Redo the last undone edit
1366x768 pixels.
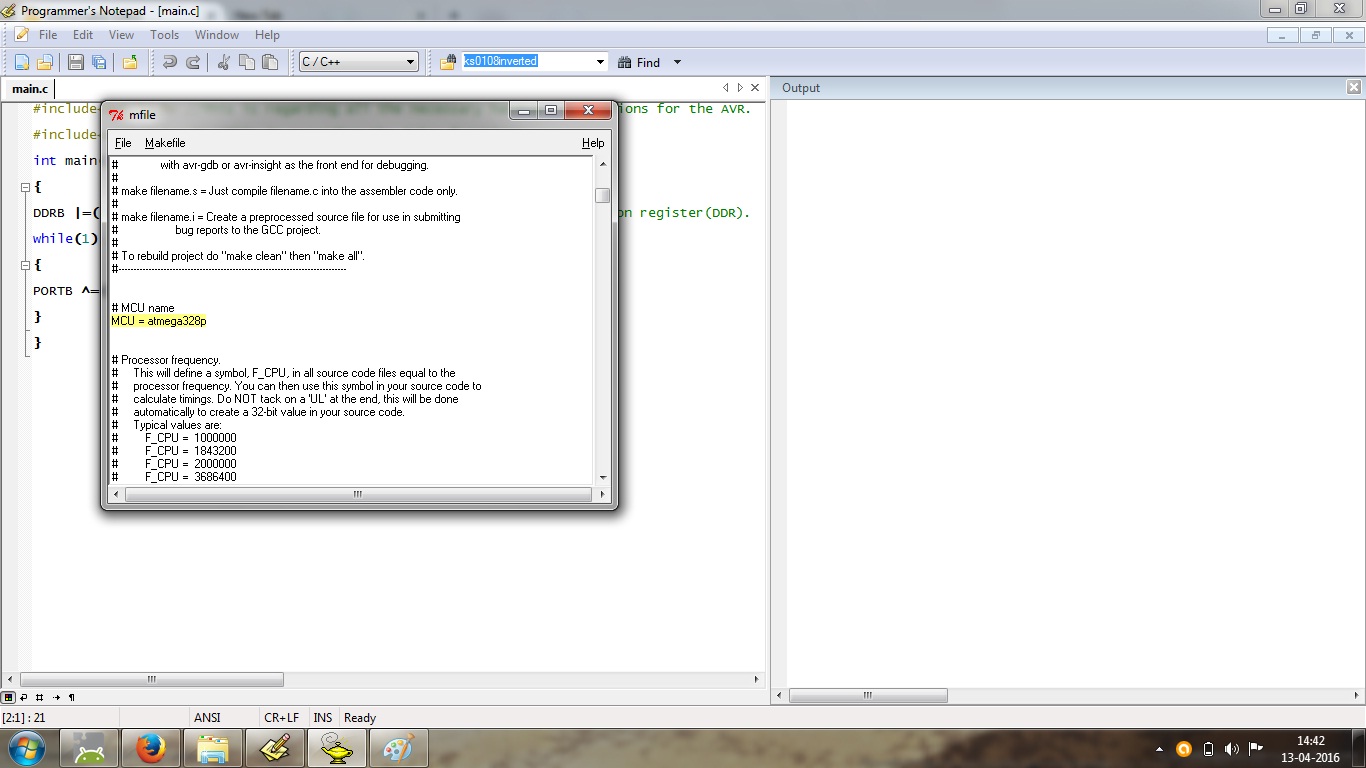pyautogui.click(x=193, y=62)
